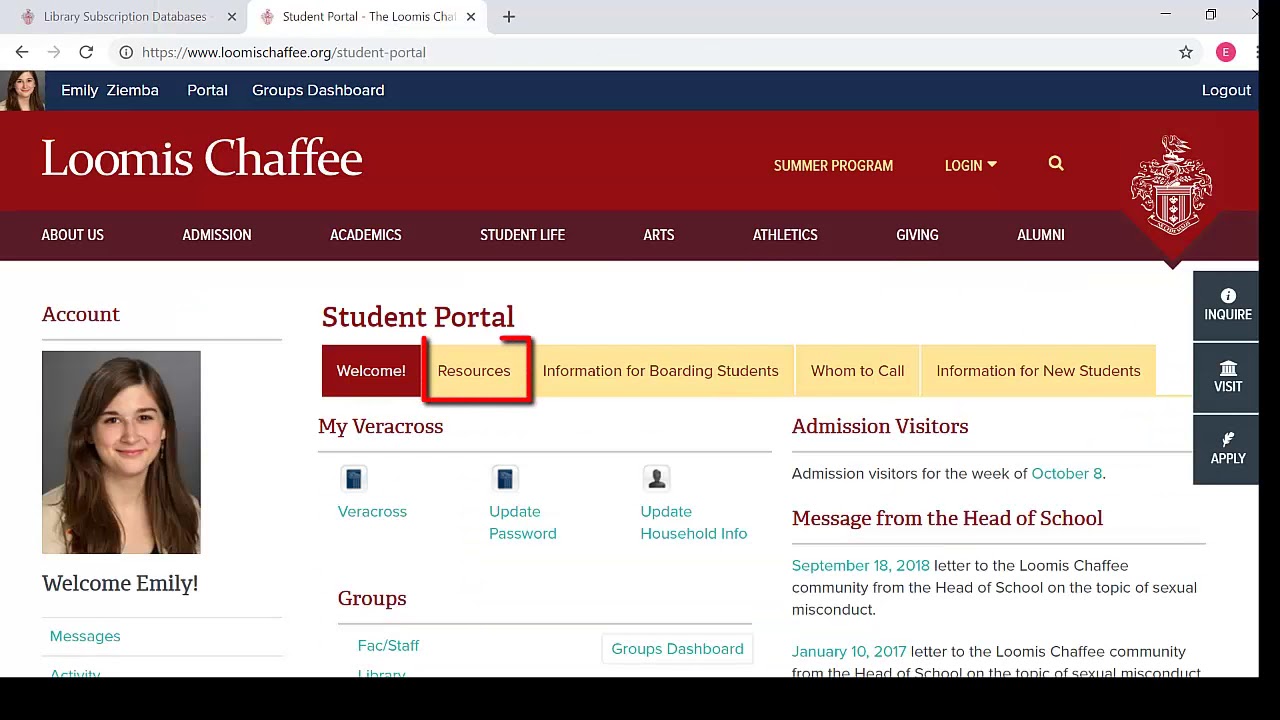Select the Student Portal browser tab
This screenshot has width=1280, height=720.
pyautogui.click(x=368, y=16)
